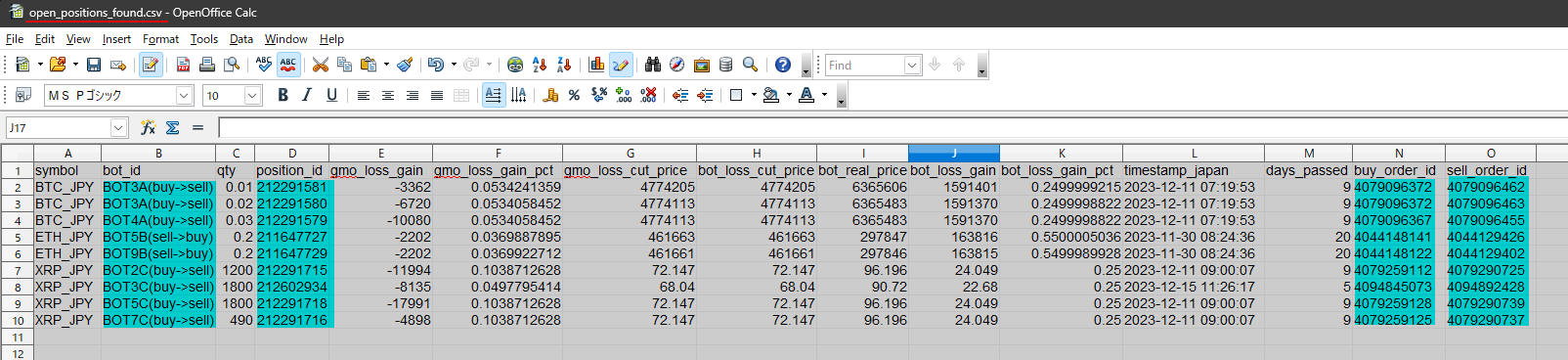Open the Insert menu

(x=116, y=39)
